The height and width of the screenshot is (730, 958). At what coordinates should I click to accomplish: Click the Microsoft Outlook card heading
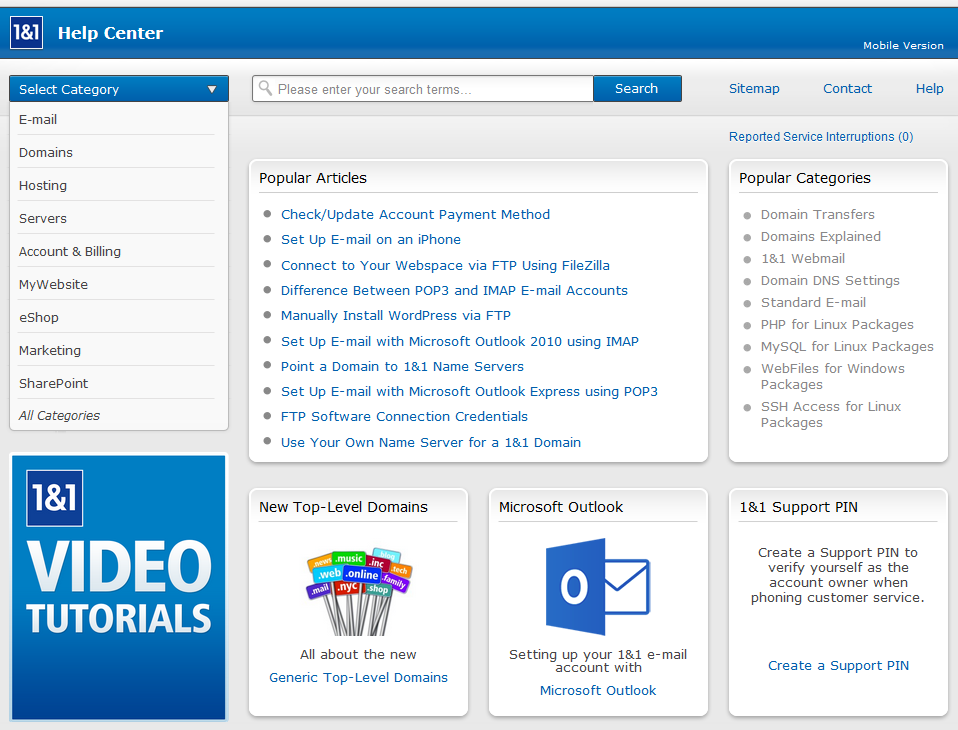tap(561, 507)
